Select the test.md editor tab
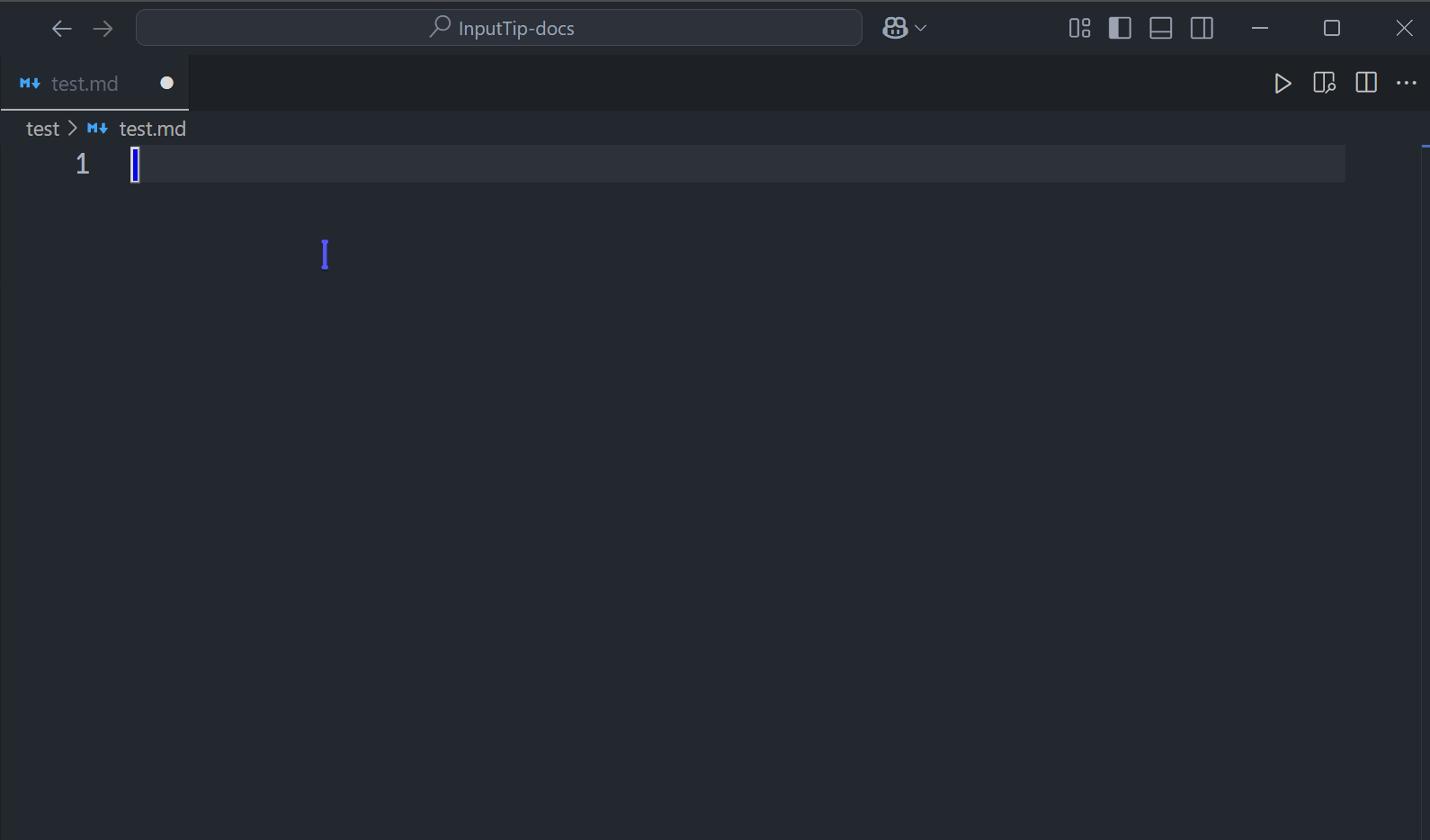1430x840 pixels. point(94,84)
